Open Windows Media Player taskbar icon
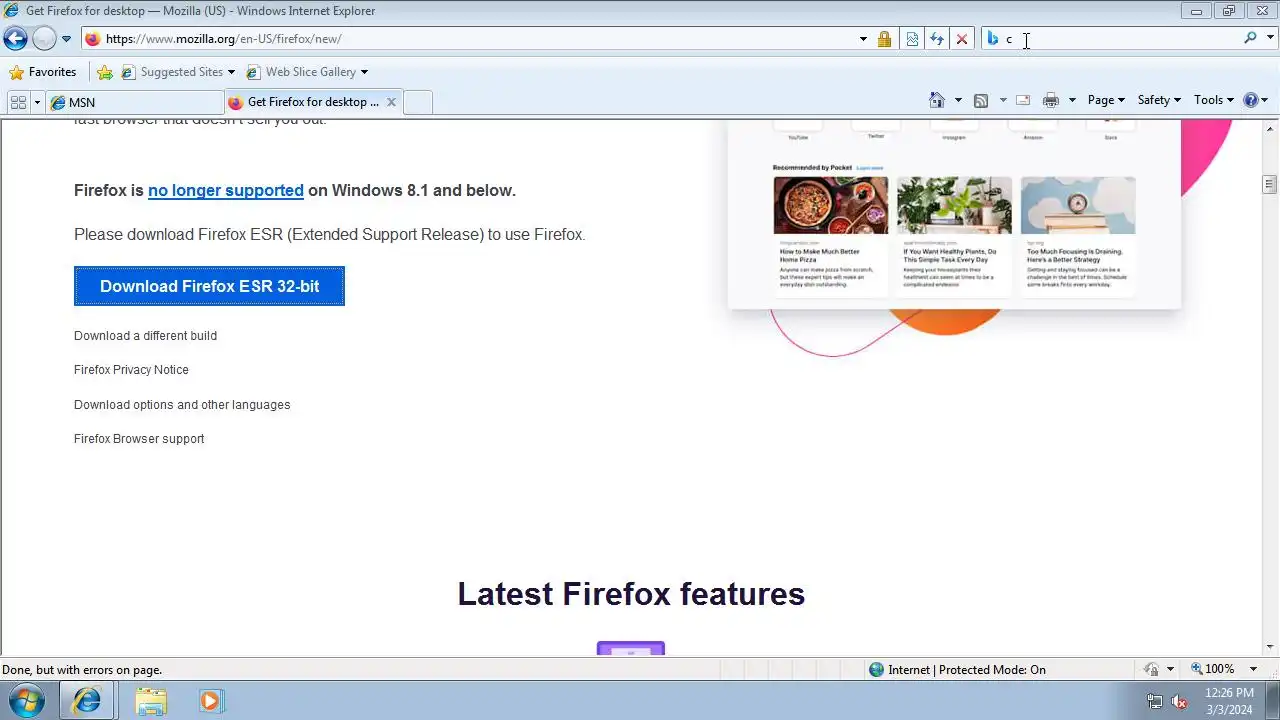 pyautogui.click(x=210, y=701)
